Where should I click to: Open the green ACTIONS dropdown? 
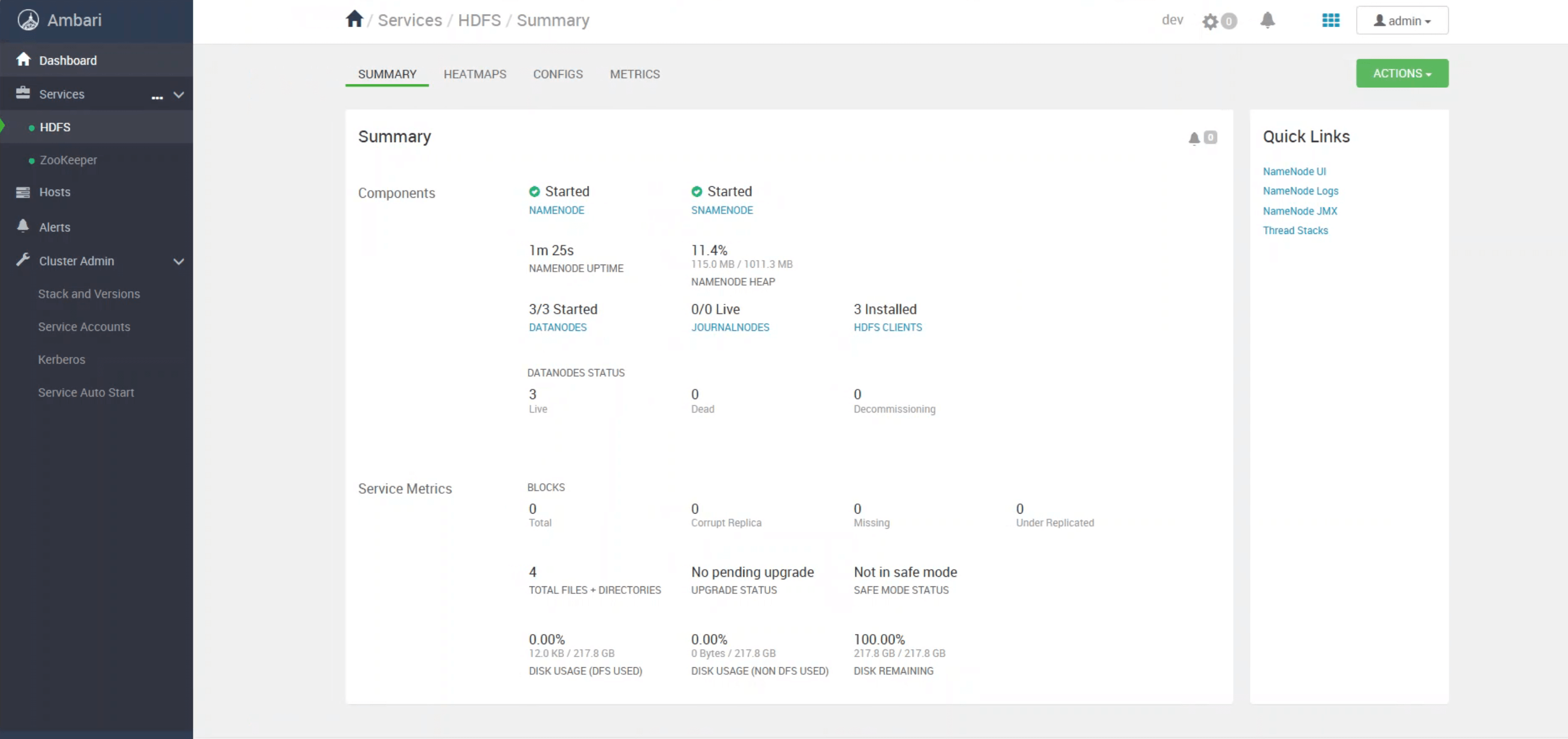1401,74
